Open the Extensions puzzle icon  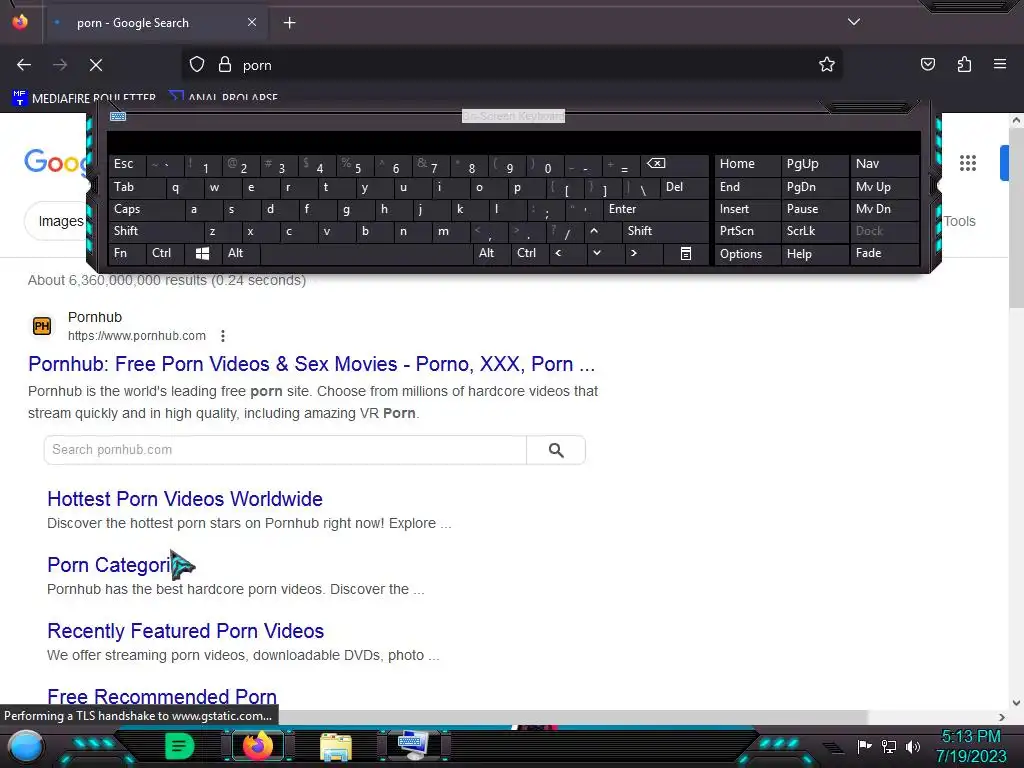pos(964,65)
